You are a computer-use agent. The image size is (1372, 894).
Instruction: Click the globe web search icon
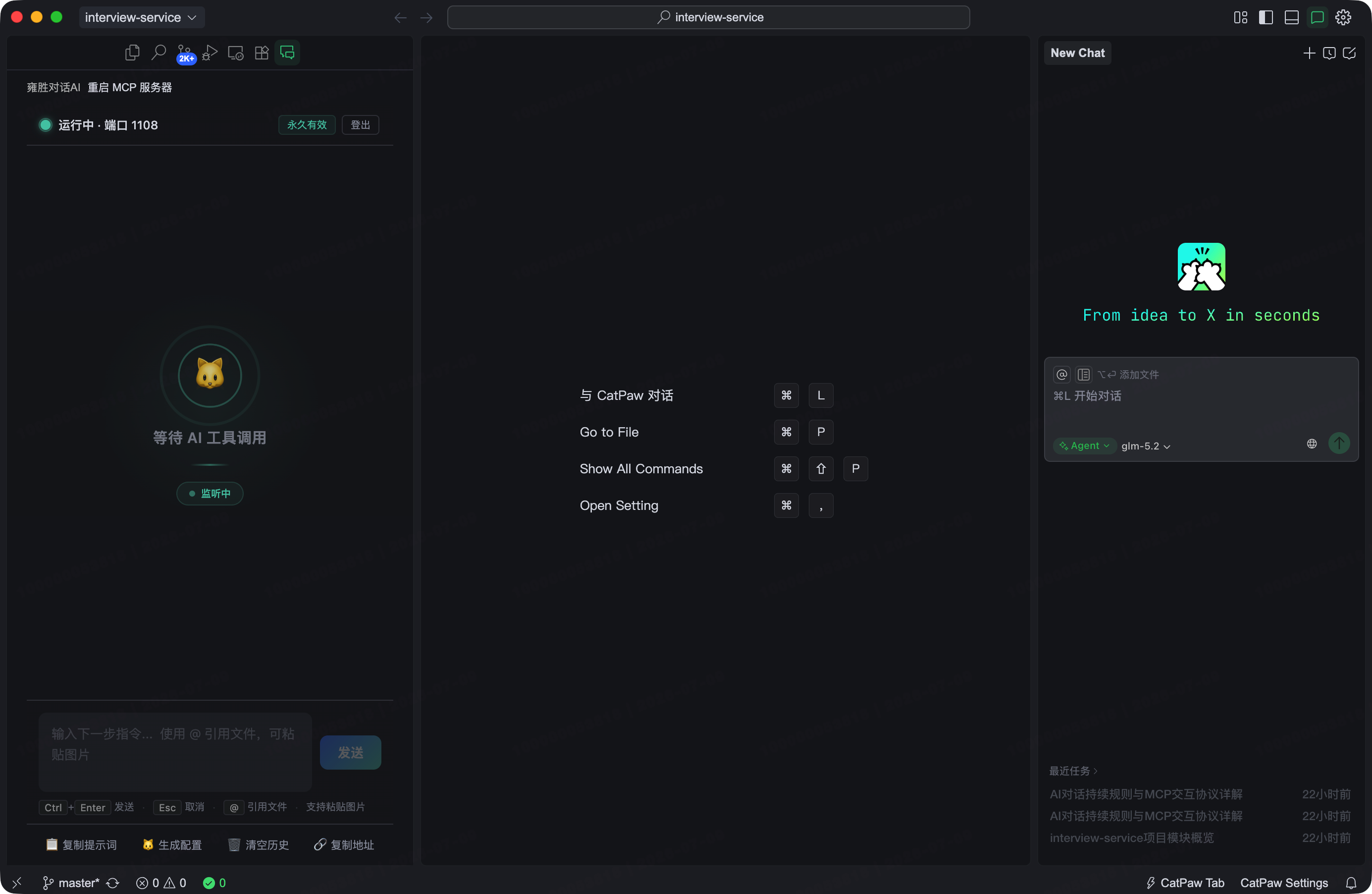click(1312, 444)
